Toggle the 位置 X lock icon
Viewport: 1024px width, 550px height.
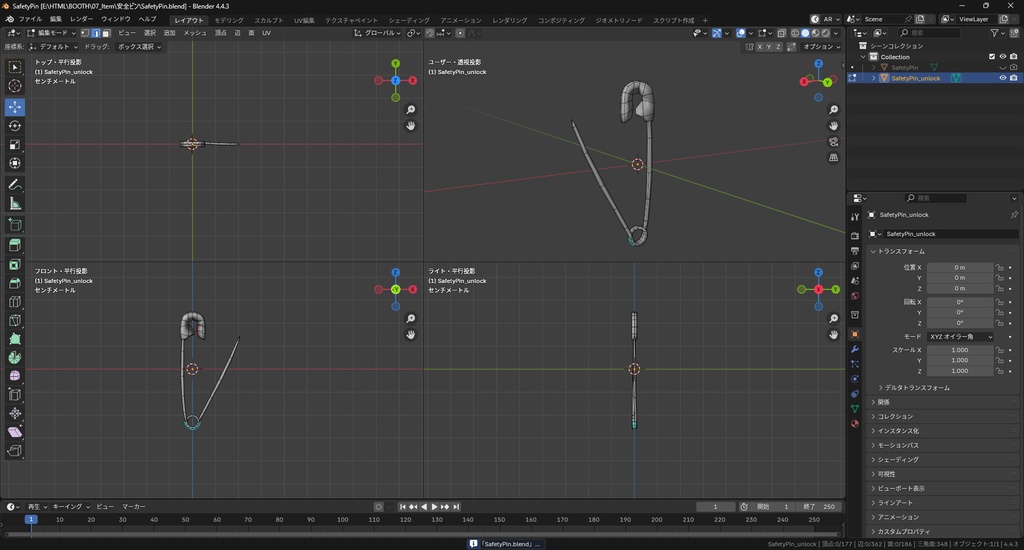pos(999,267)
